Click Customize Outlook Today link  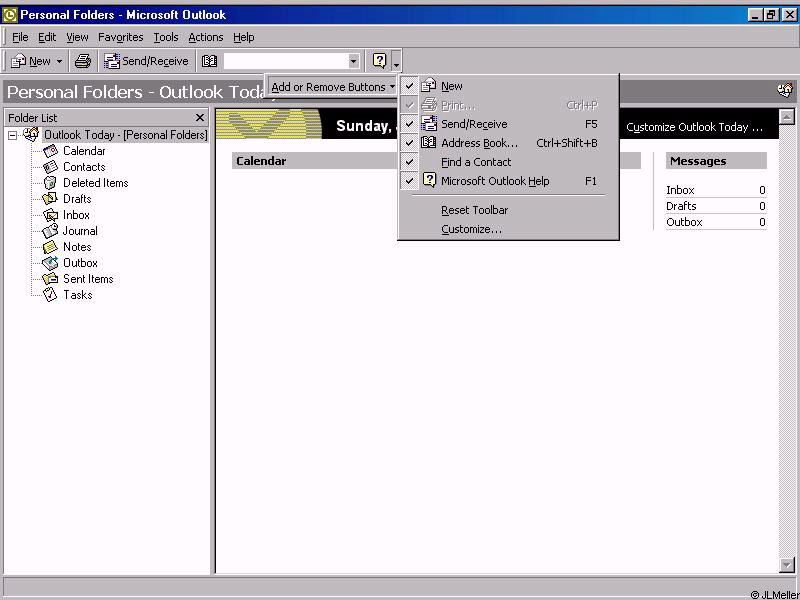(x=694, y=127)
